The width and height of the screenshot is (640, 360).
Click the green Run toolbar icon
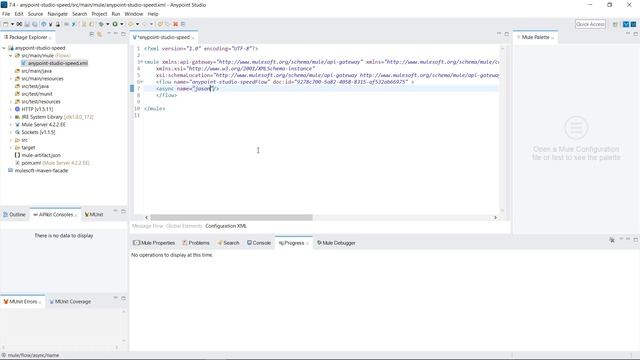(115, 24)
